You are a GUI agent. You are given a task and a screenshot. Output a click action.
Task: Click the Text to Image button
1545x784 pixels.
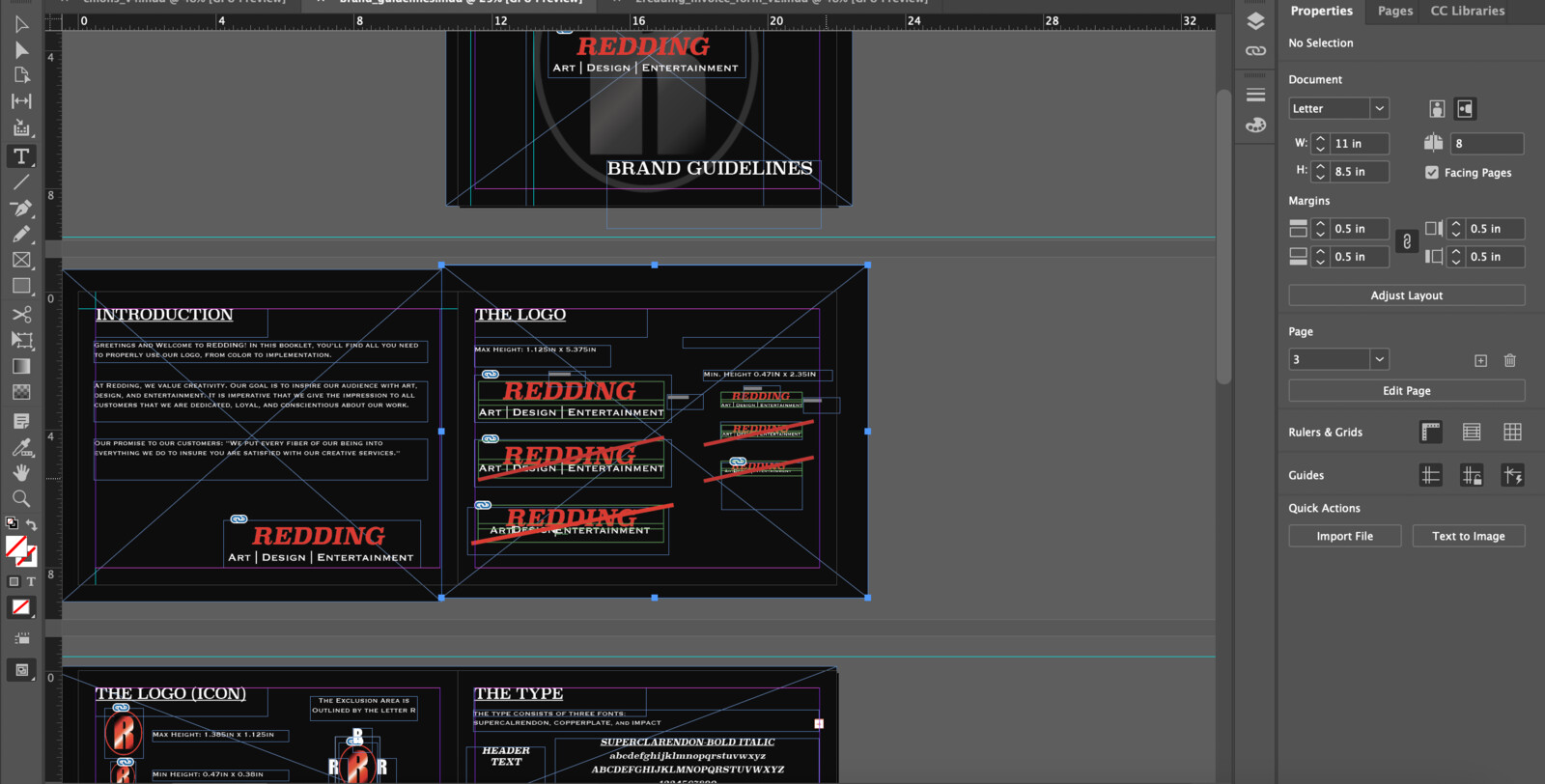[x=1468, y=536]
